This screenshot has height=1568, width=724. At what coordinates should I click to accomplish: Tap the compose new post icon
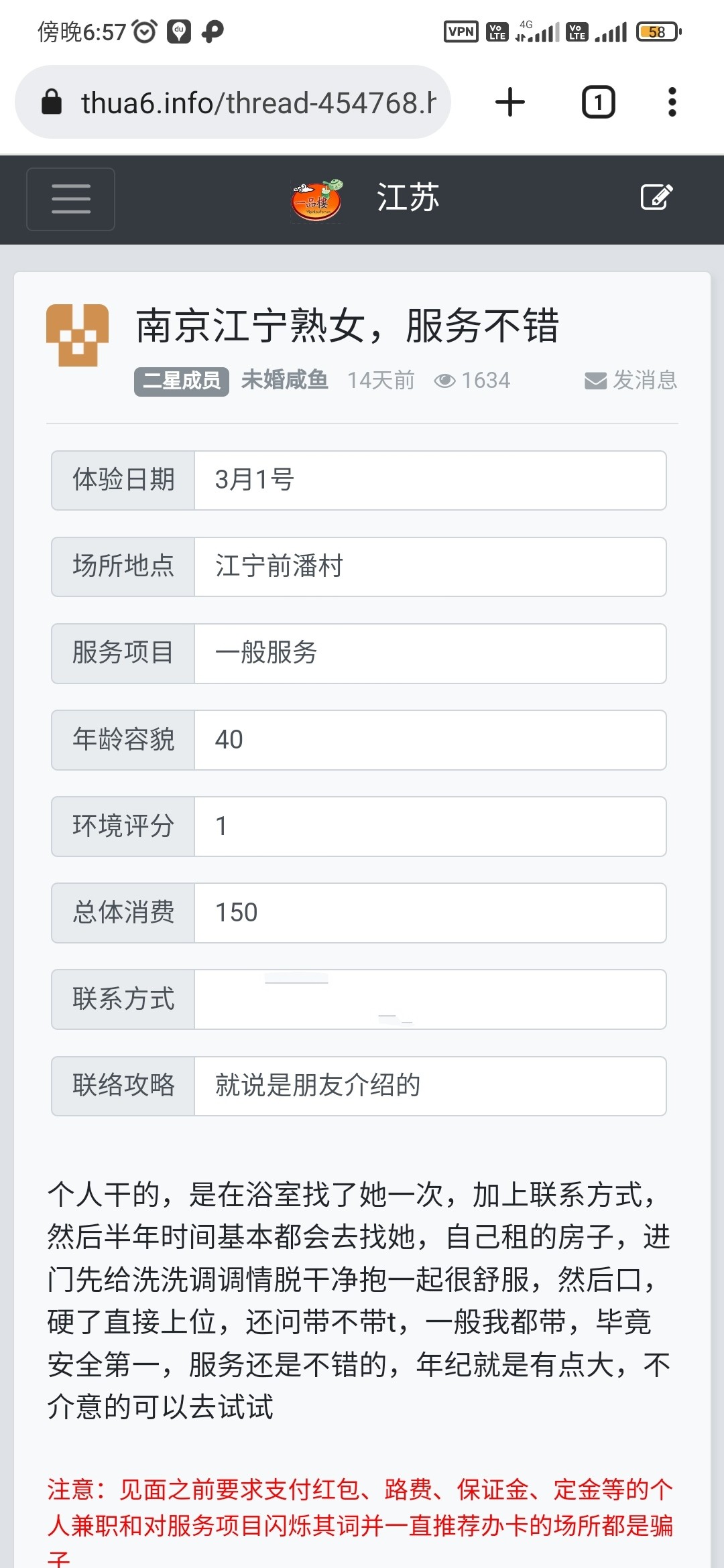click(x=656, y=197)
